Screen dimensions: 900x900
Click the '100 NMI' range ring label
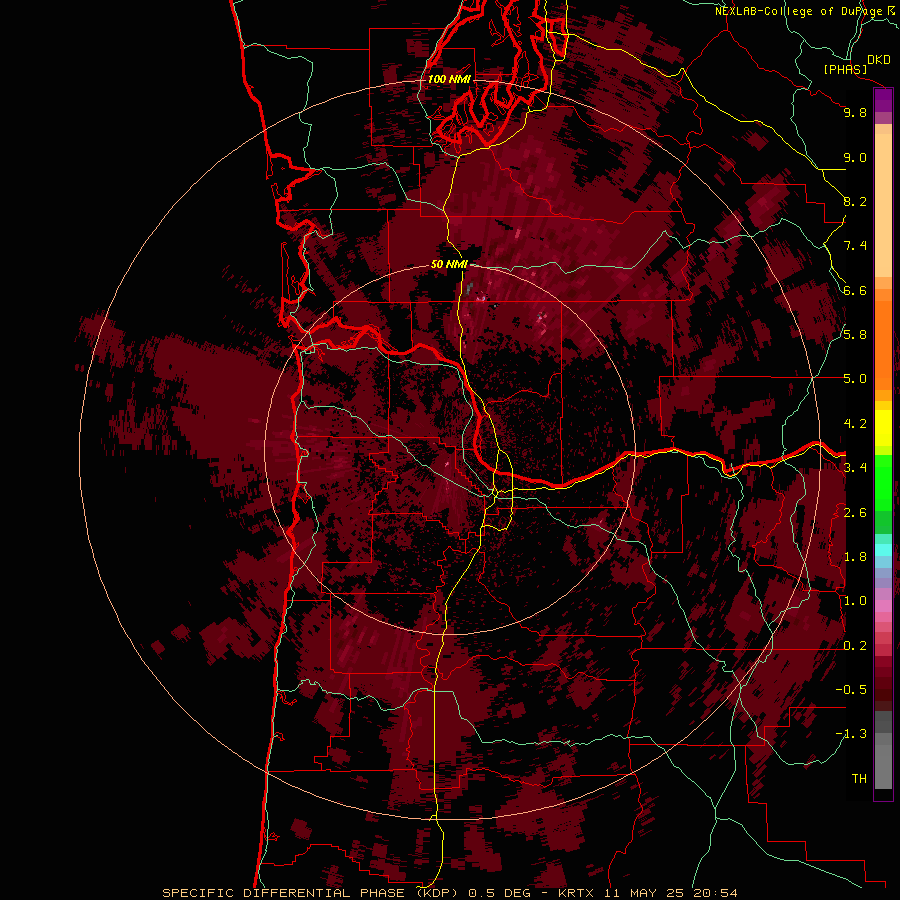(449, 79)
